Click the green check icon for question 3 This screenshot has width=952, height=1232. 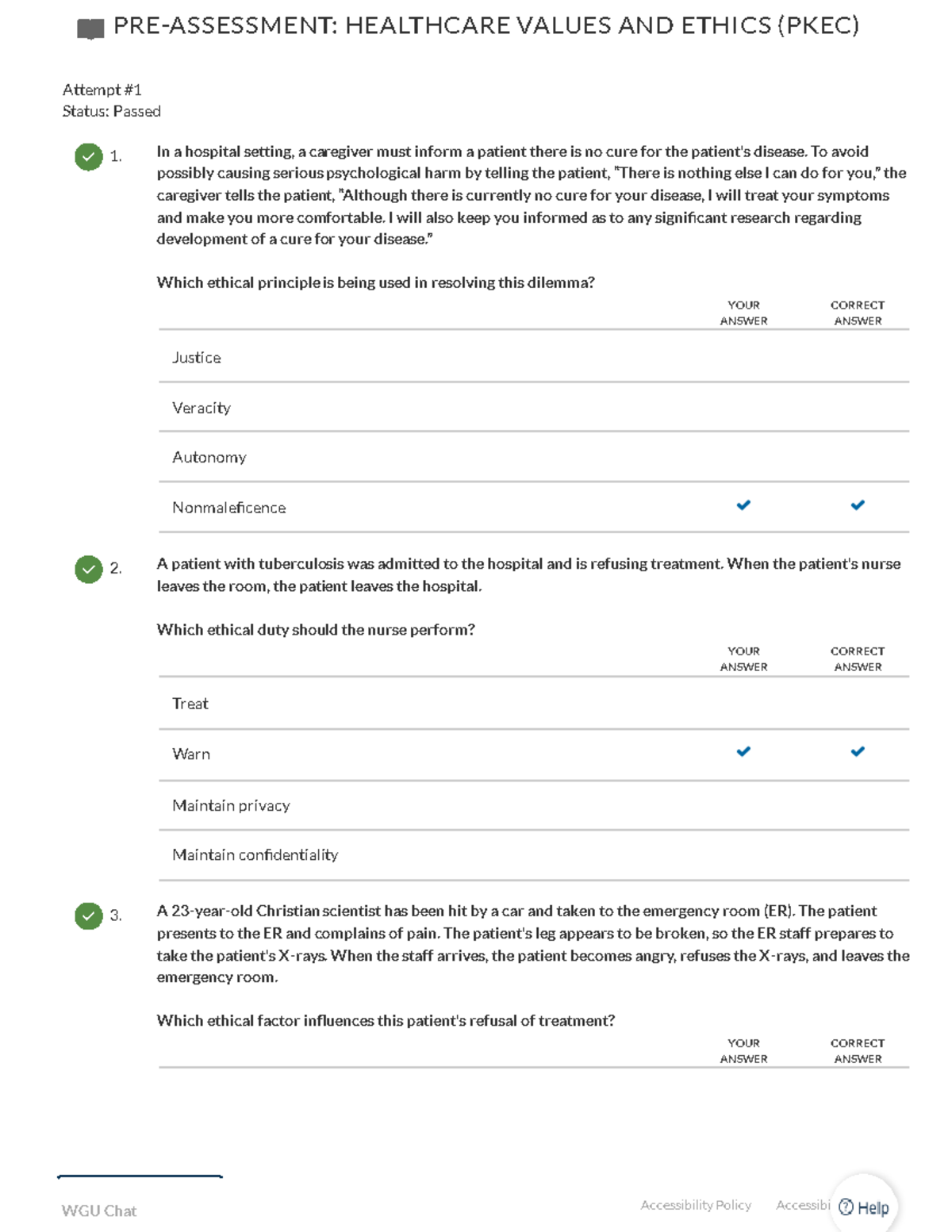click(88, 917)
